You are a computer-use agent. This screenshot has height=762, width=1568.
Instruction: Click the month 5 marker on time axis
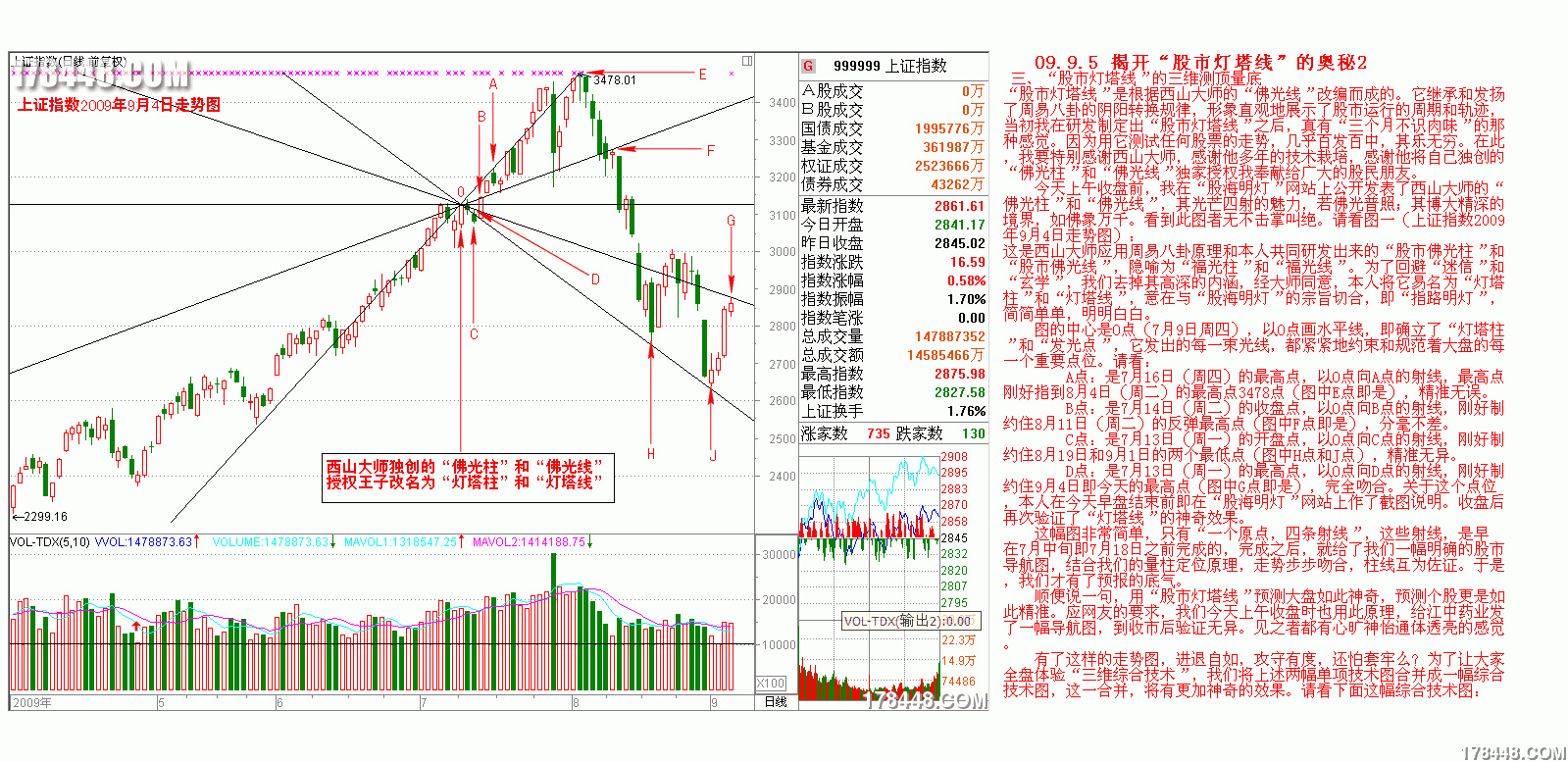coord(161,703)
